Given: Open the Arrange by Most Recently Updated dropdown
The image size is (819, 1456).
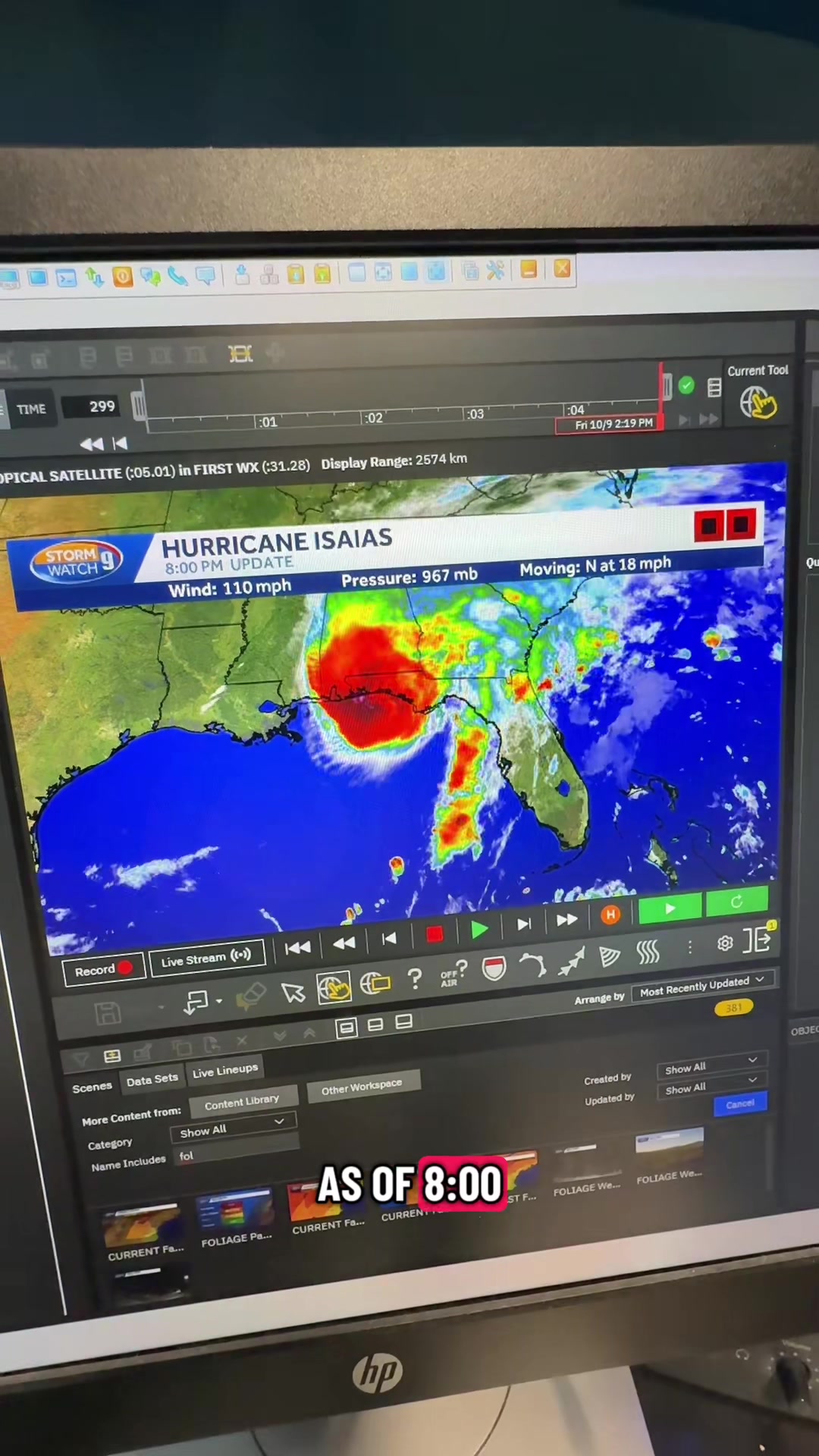Looking at the screenshot, I should (x=702, y=985).
